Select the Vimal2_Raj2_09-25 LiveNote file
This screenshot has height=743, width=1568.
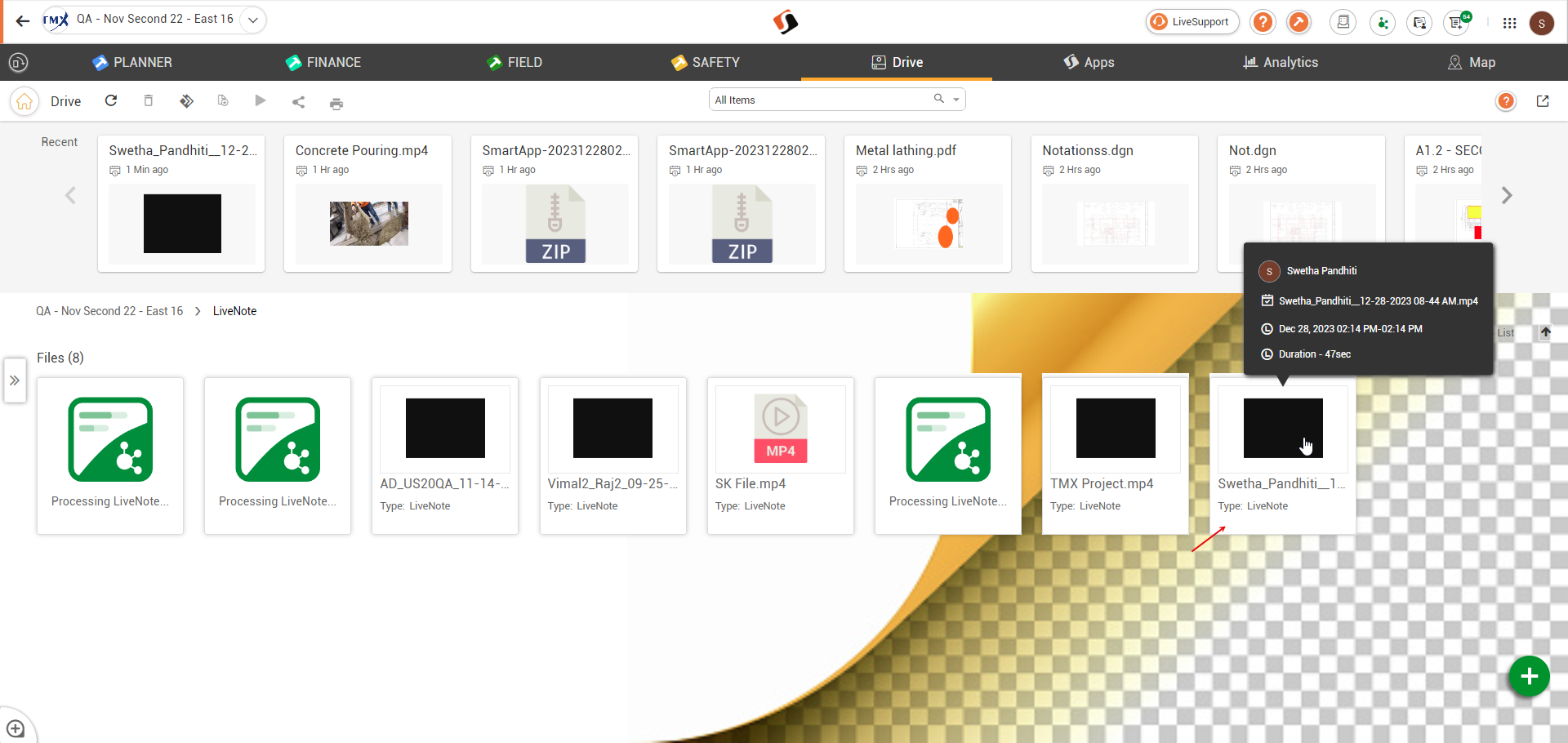[612, 456]
